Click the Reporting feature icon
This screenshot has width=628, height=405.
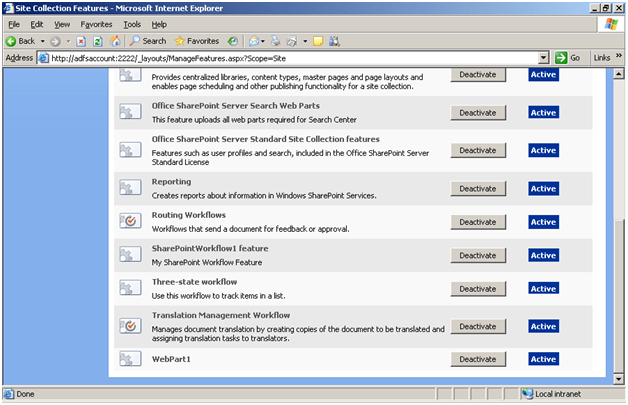pyautogui.click(x=130, y=188)
